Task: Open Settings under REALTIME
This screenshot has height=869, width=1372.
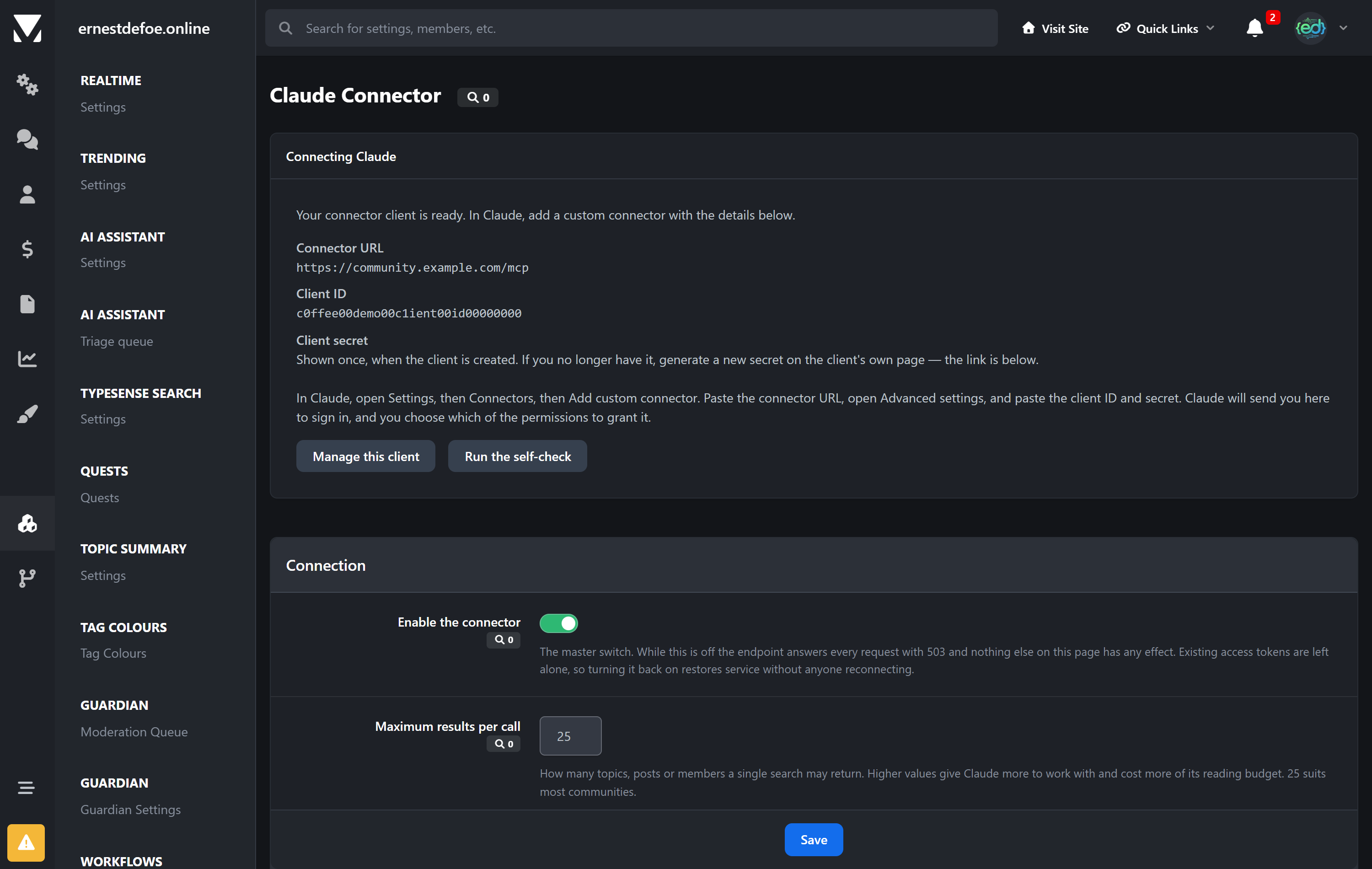Action: click(x=103, y=107)
